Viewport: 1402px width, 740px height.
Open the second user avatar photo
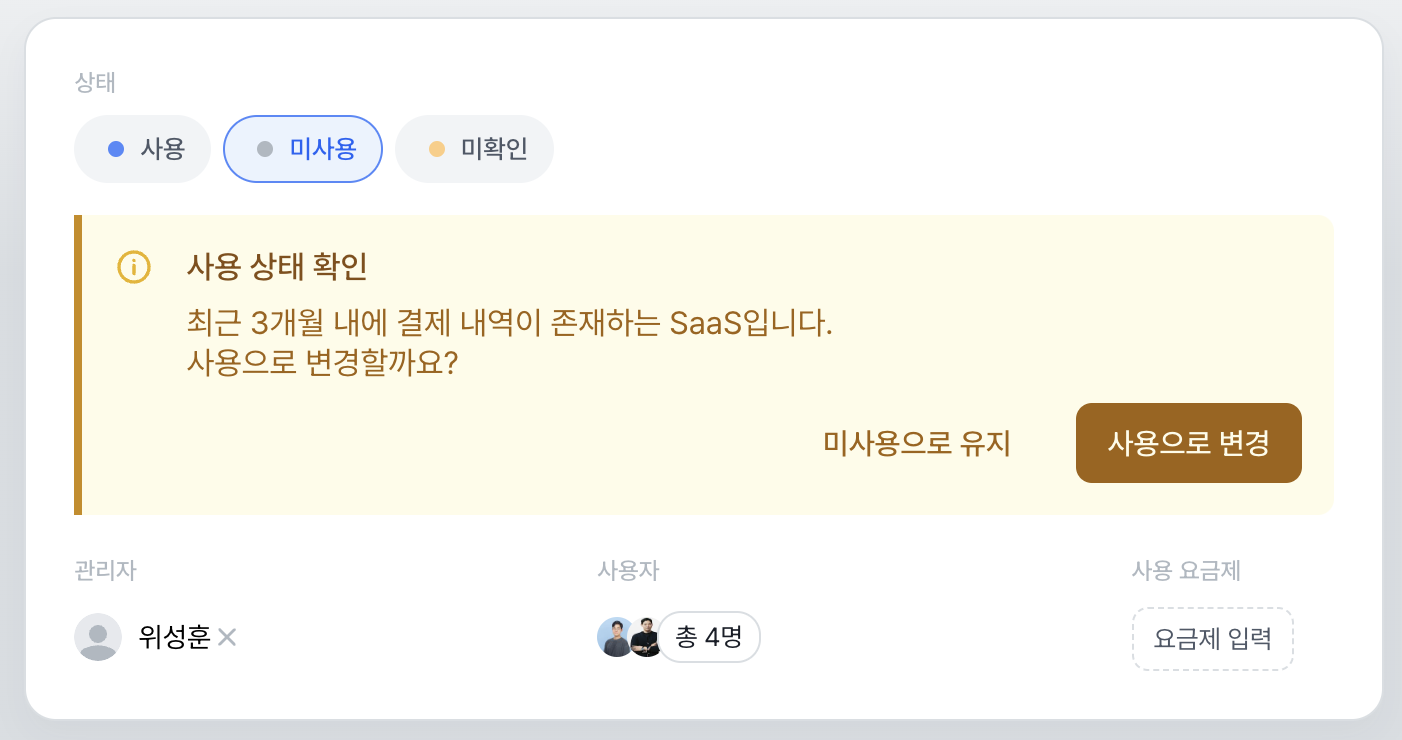point(645,637)
